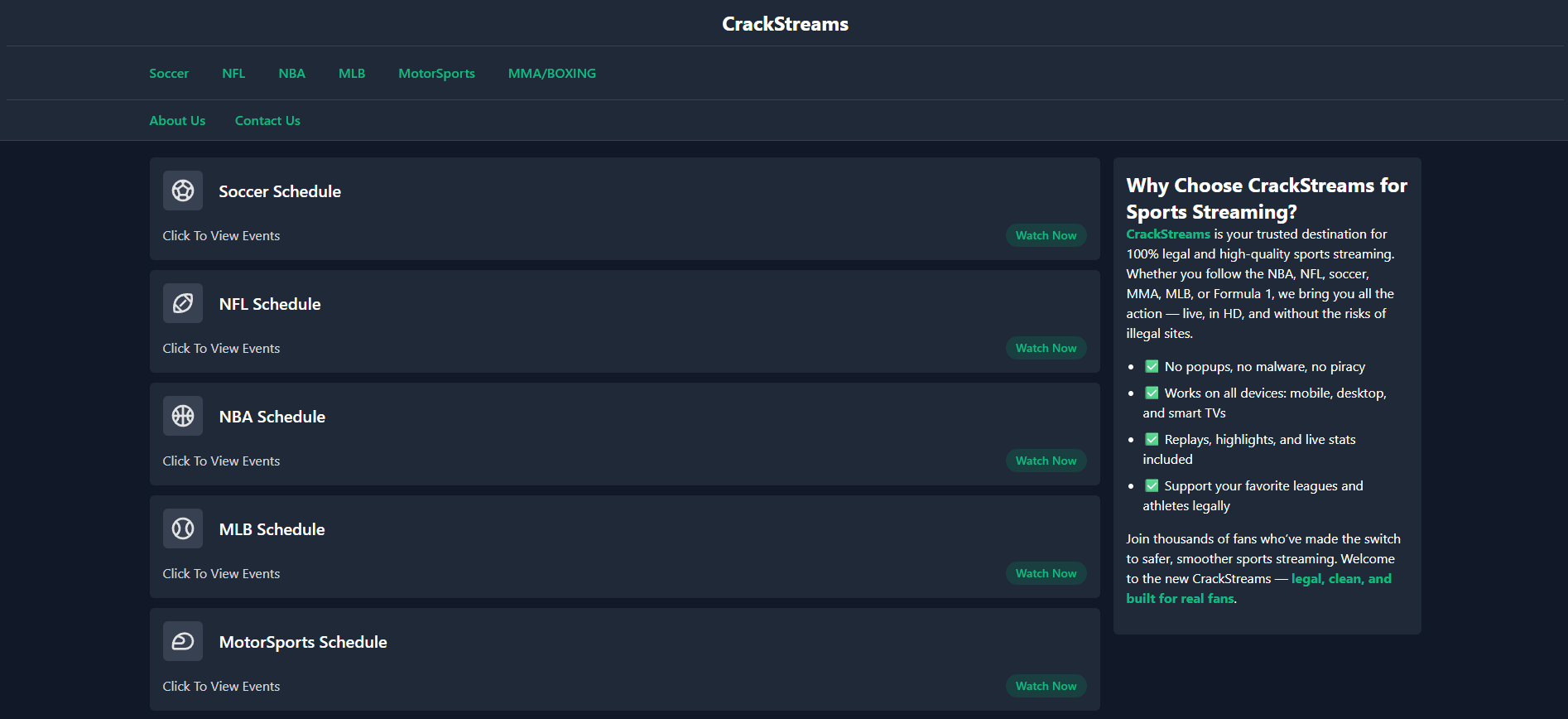Click the checkmark next to 'Works on all devices'
1568x719 pixels.
(x=1151, y=392)
